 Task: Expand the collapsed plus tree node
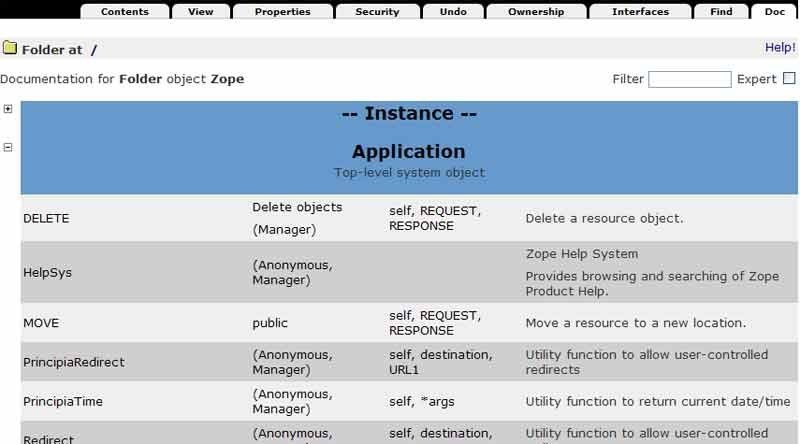tap(8, 109)
